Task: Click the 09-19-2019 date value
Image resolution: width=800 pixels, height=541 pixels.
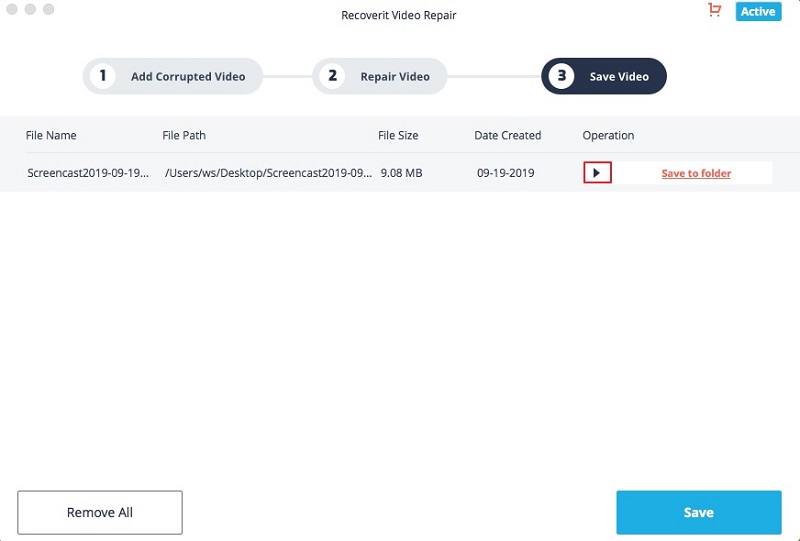Action: (506, 173)
